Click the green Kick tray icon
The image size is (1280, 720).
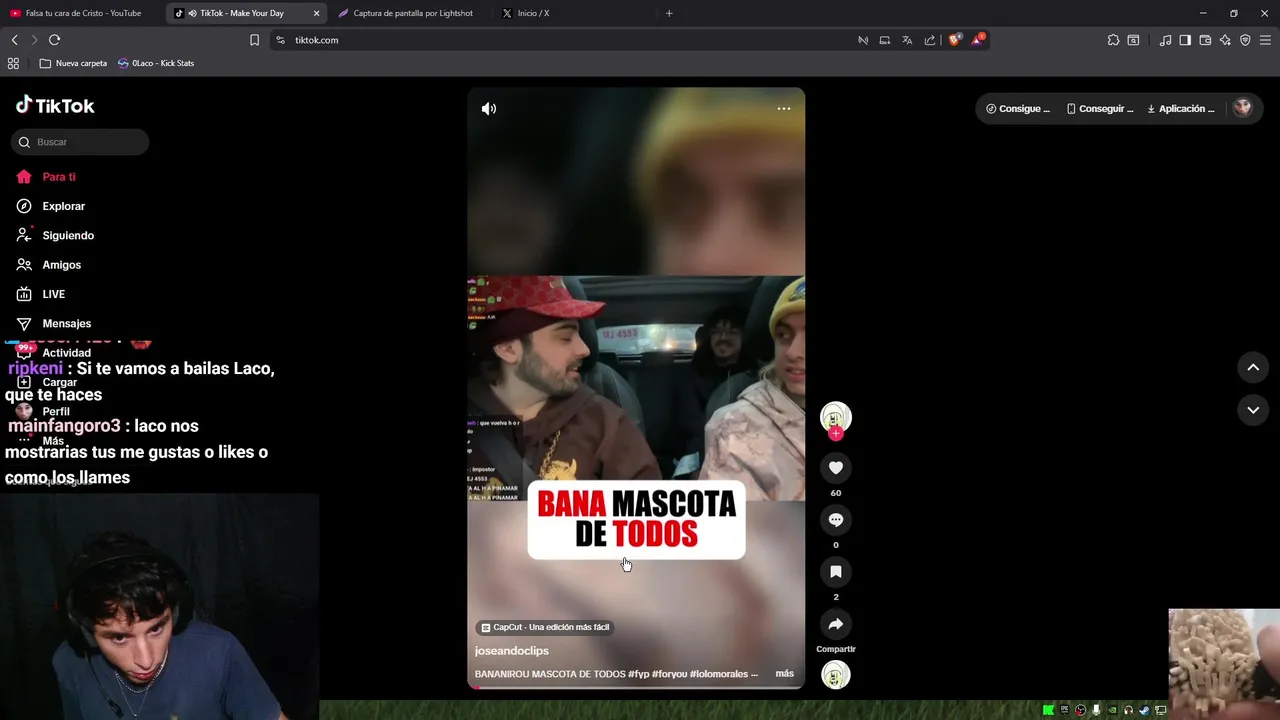pyautogui.click(x=1048, y=710)
